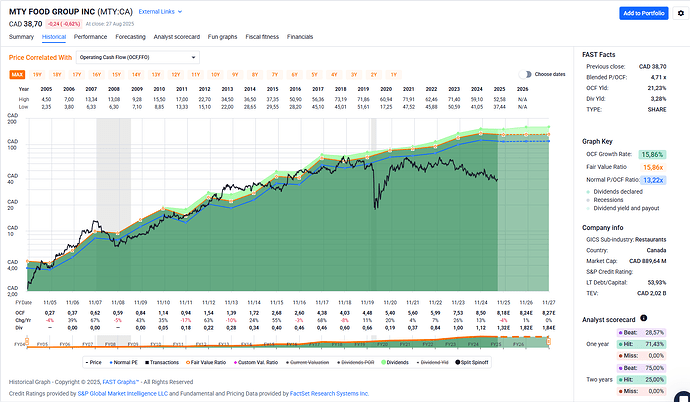Image resolution: width=690 pixels, height=402 pixels.
Task: Click Add to Portfolio button
Action: 643,13
